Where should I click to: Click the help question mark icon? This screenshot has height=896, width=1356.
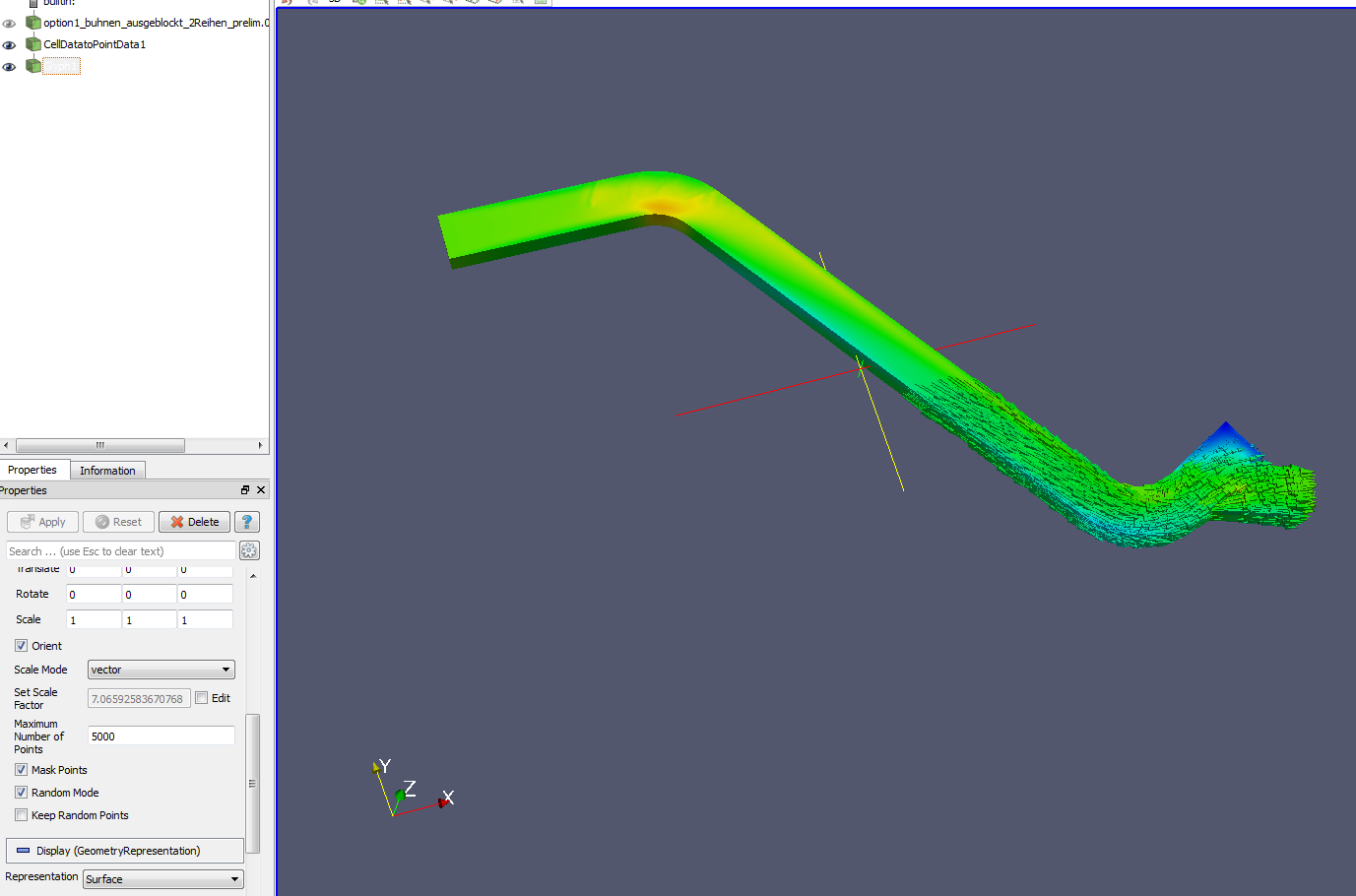pos(247,522)
